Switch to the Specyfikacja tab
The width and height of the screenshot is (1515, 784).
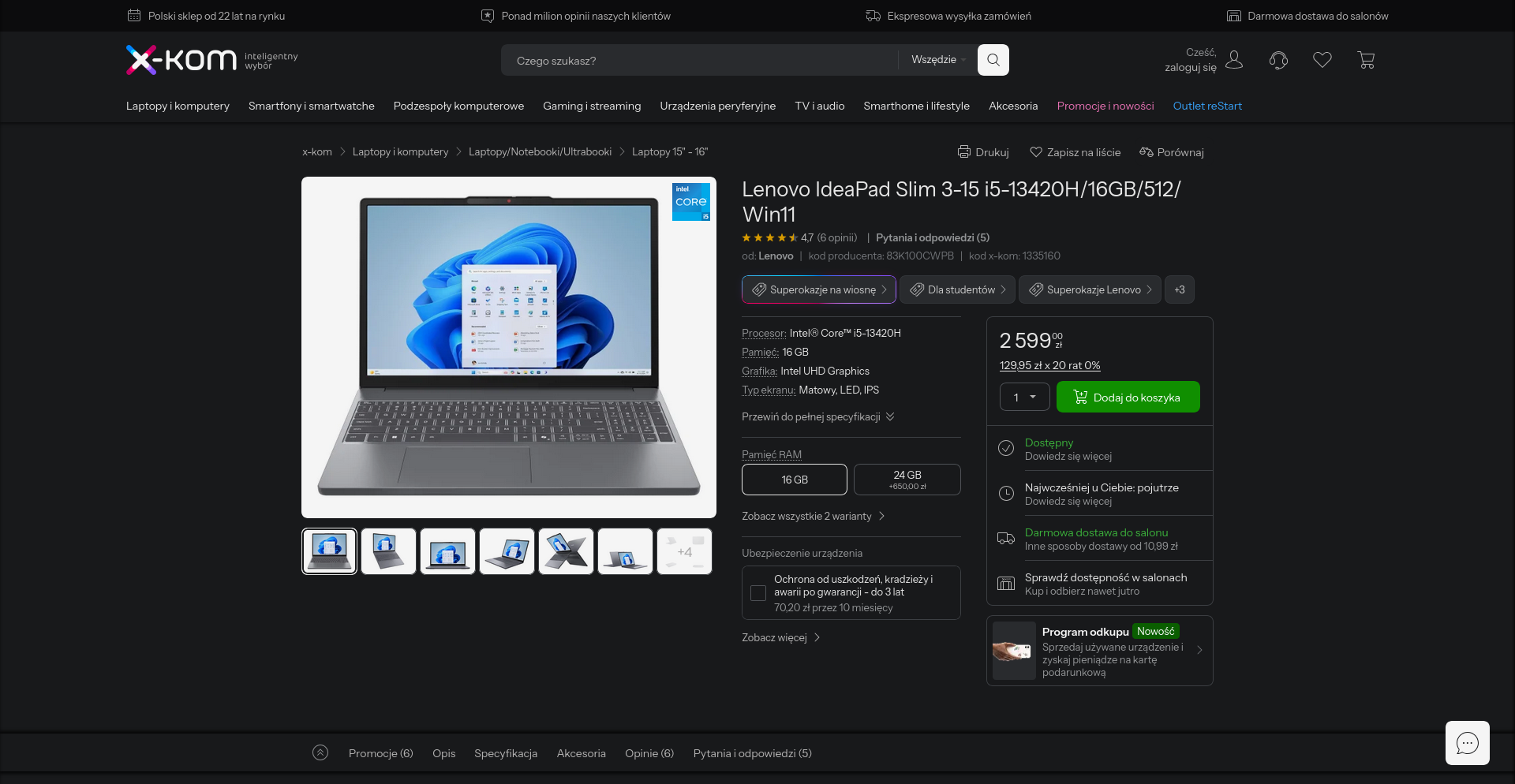[x=506, y=753]
